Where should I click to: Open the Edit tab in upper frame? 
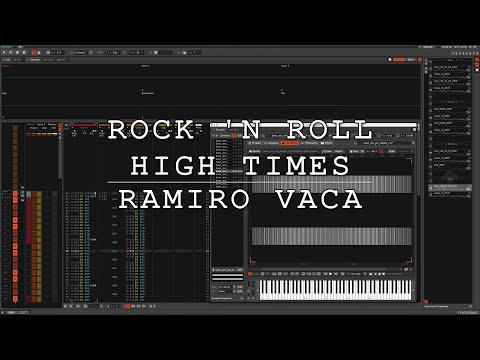point(6,60)
